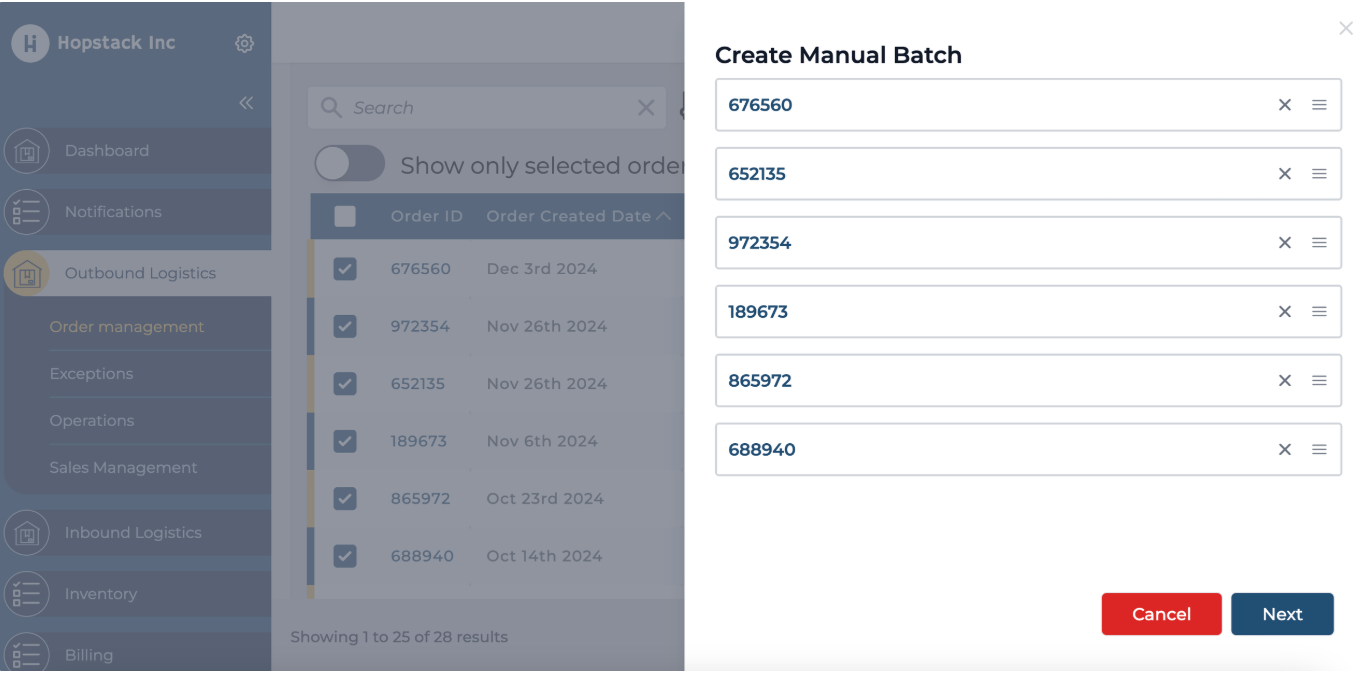The image size is (1368, 678).
Task: Toggle Show only selected orders switch
Action: pyautogui.click(x=349, y=165)
